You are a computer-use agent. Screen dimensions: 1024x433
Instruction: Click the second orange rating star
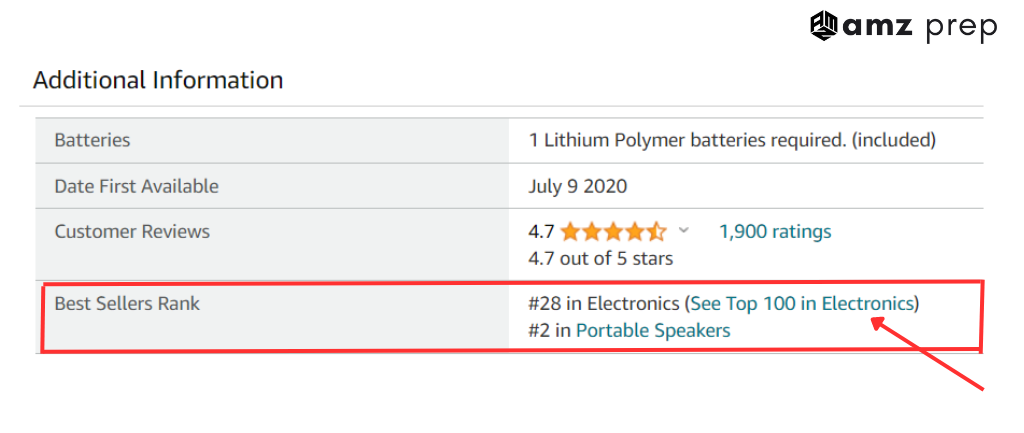(592, 232)
